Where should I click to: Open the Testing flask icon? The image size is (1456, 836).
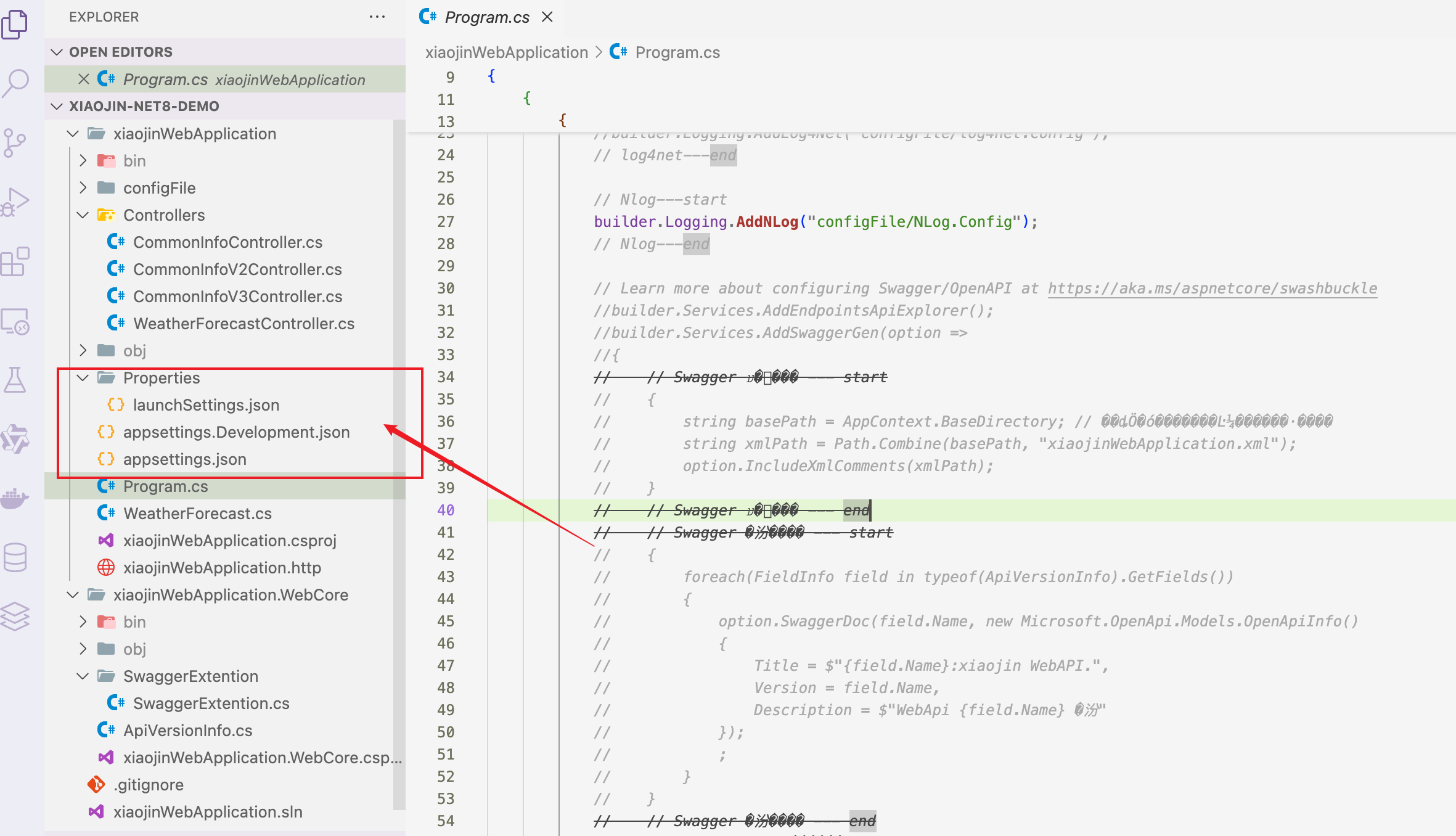coord(15,380)
